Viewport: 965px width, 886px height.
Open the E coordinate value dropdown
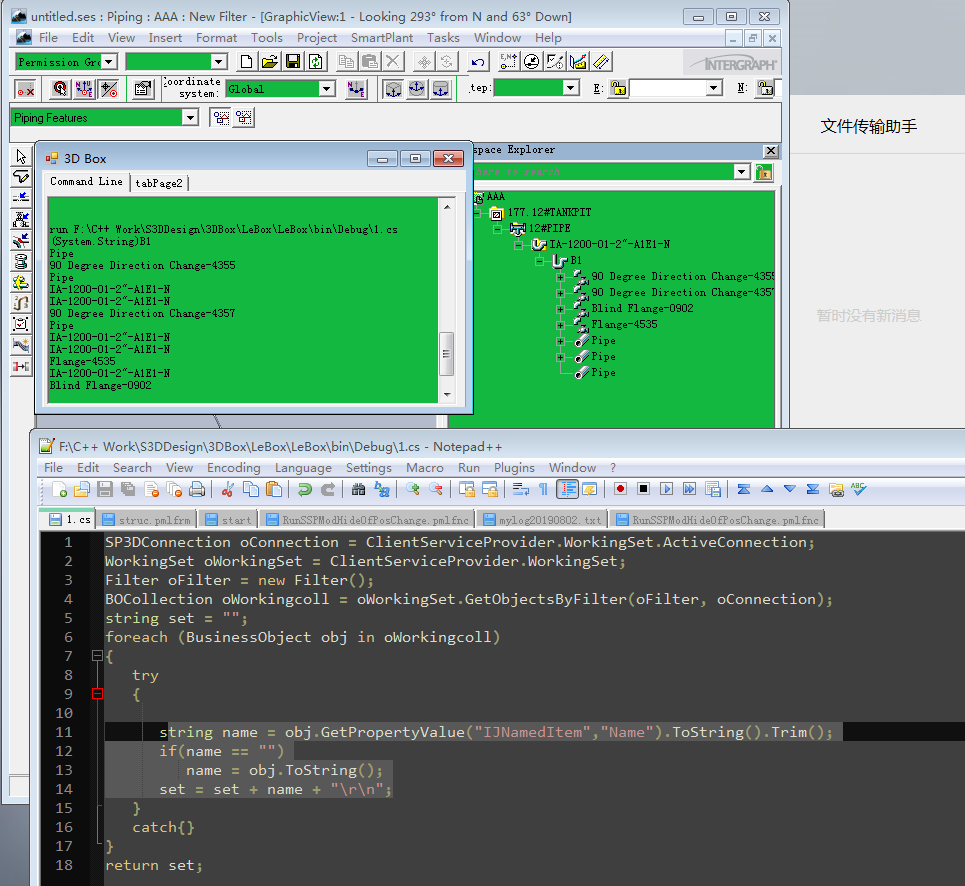pyautogui.click(x=713, y=88)
